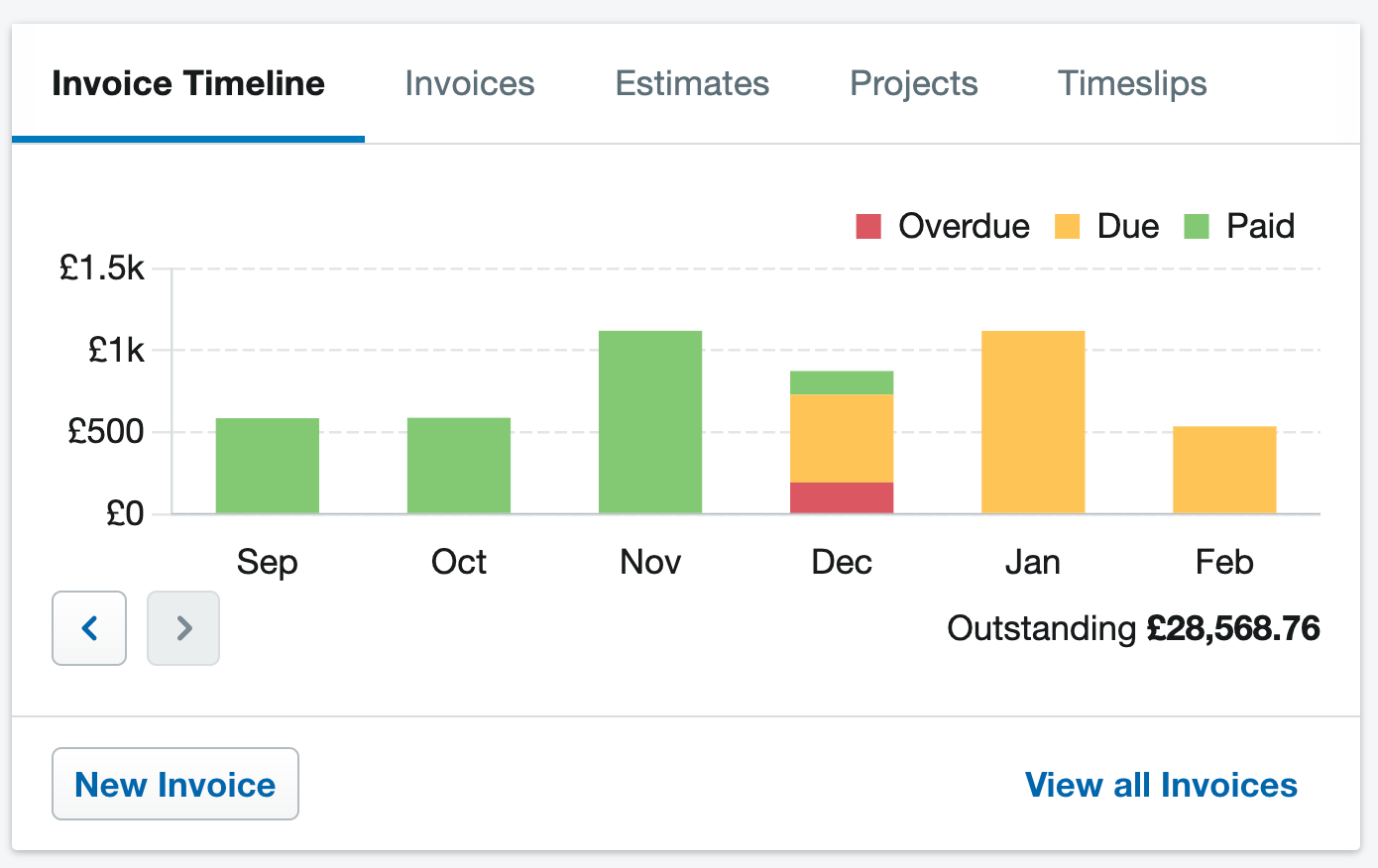Viewport: 1378px width, 868px height.
Task: Click the red Overdue legend swatch
Action: [869, 226]
